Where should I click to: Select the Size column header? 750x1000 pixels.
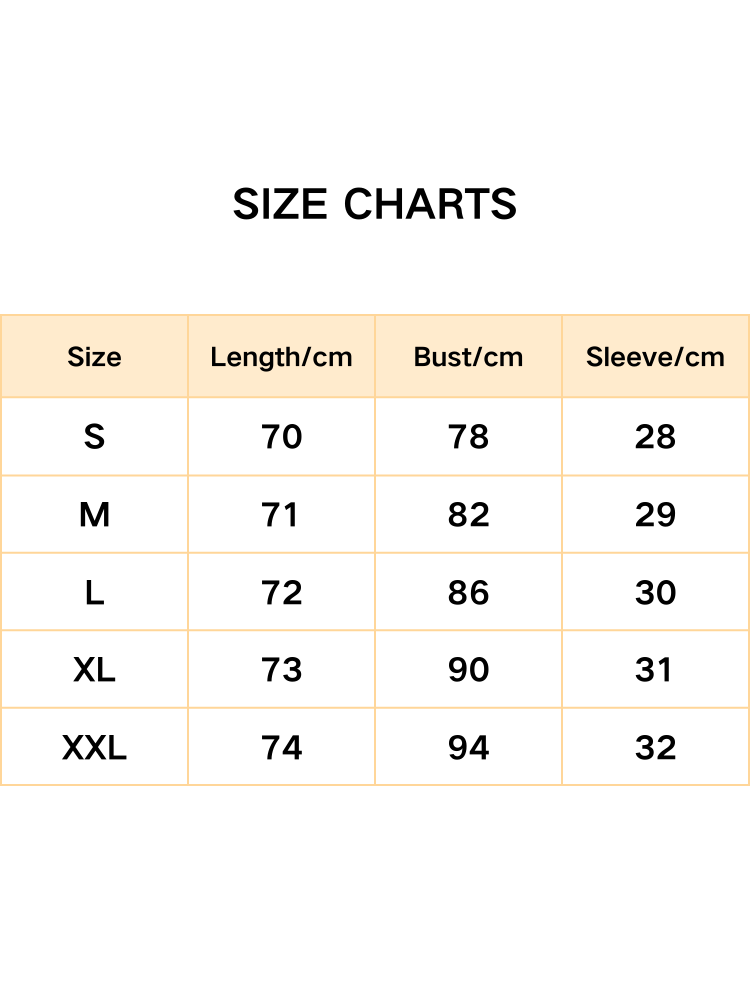pos(94,358)
